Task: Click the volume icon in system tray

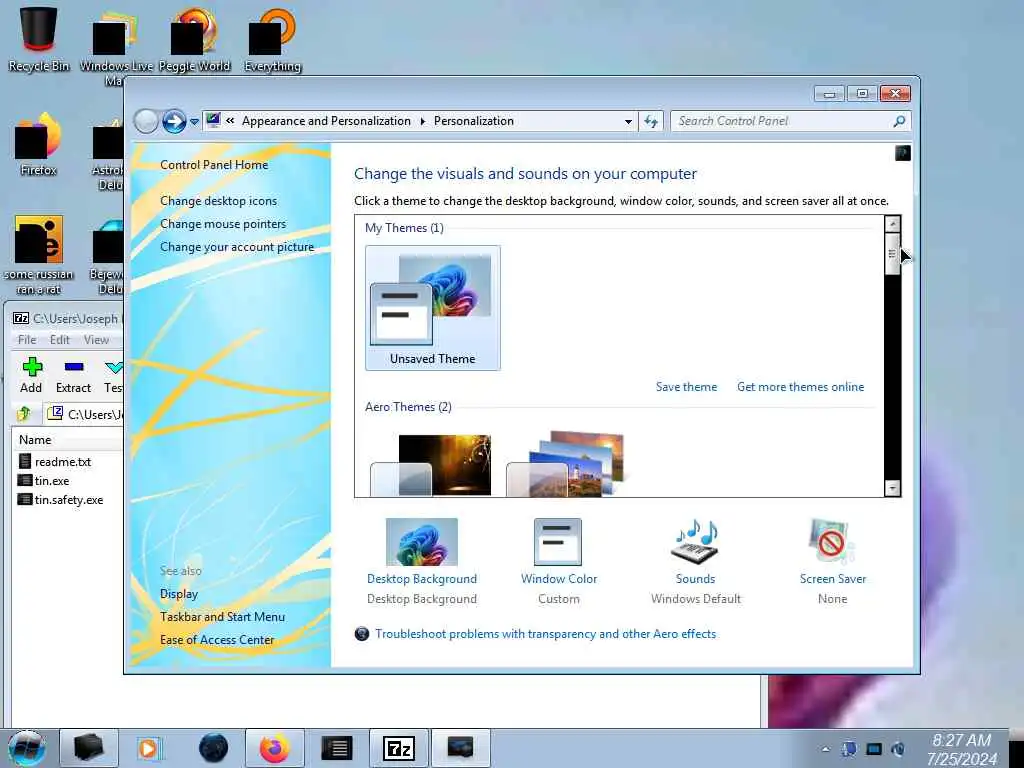Action: [x=899, y=749]
